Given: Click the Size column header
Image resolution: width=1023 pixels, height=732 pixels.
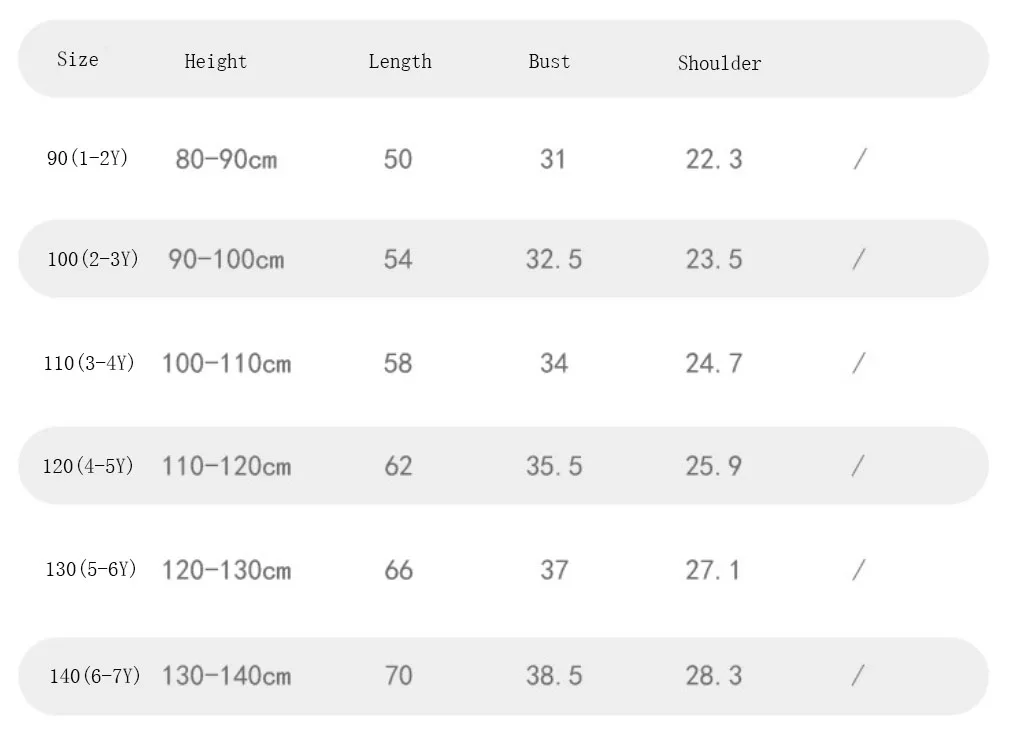Looking at the screenshot, I should coord(78,59).
